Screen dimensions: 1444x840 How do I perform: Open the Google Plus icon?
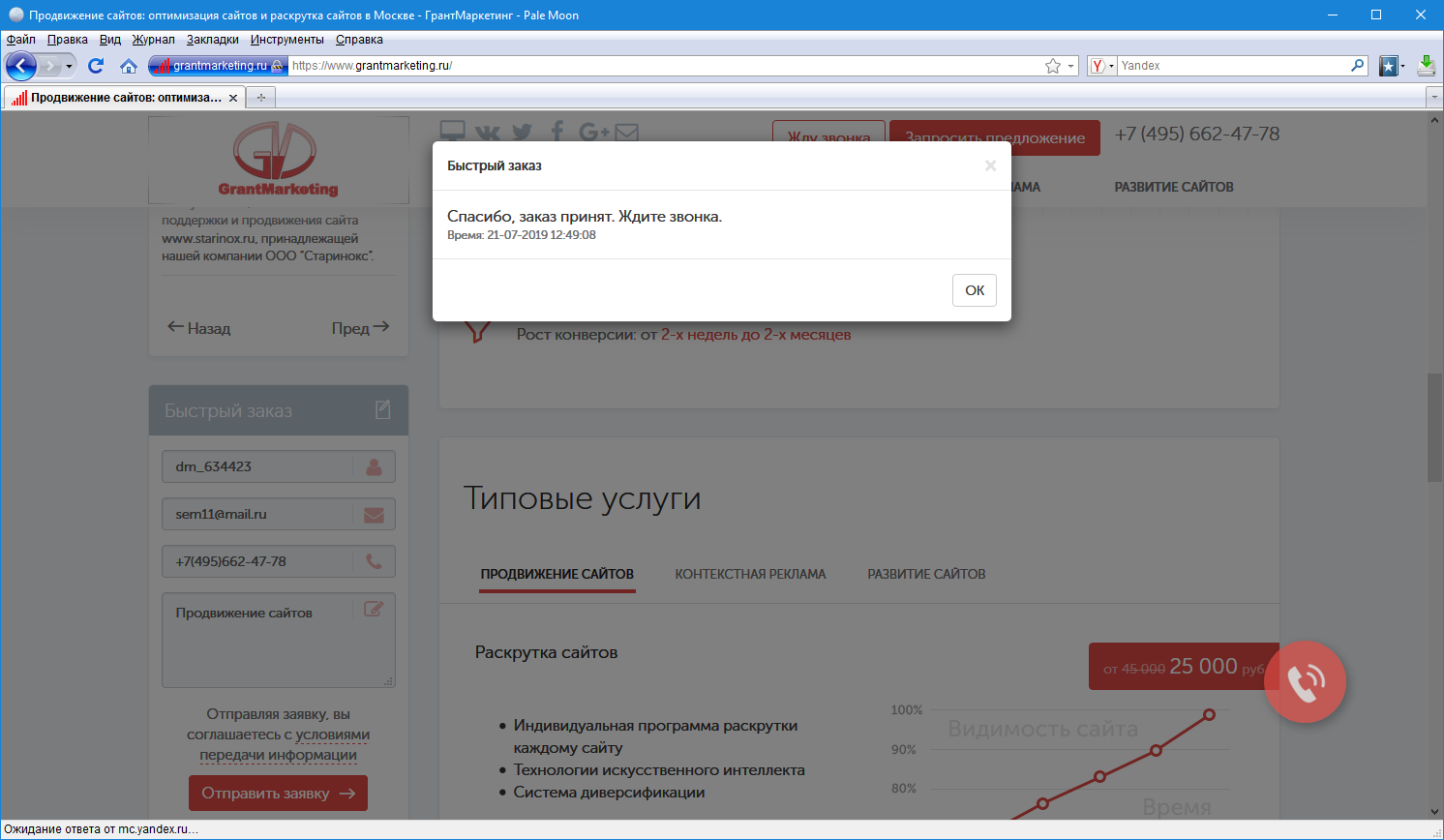[x=593, y=132]
